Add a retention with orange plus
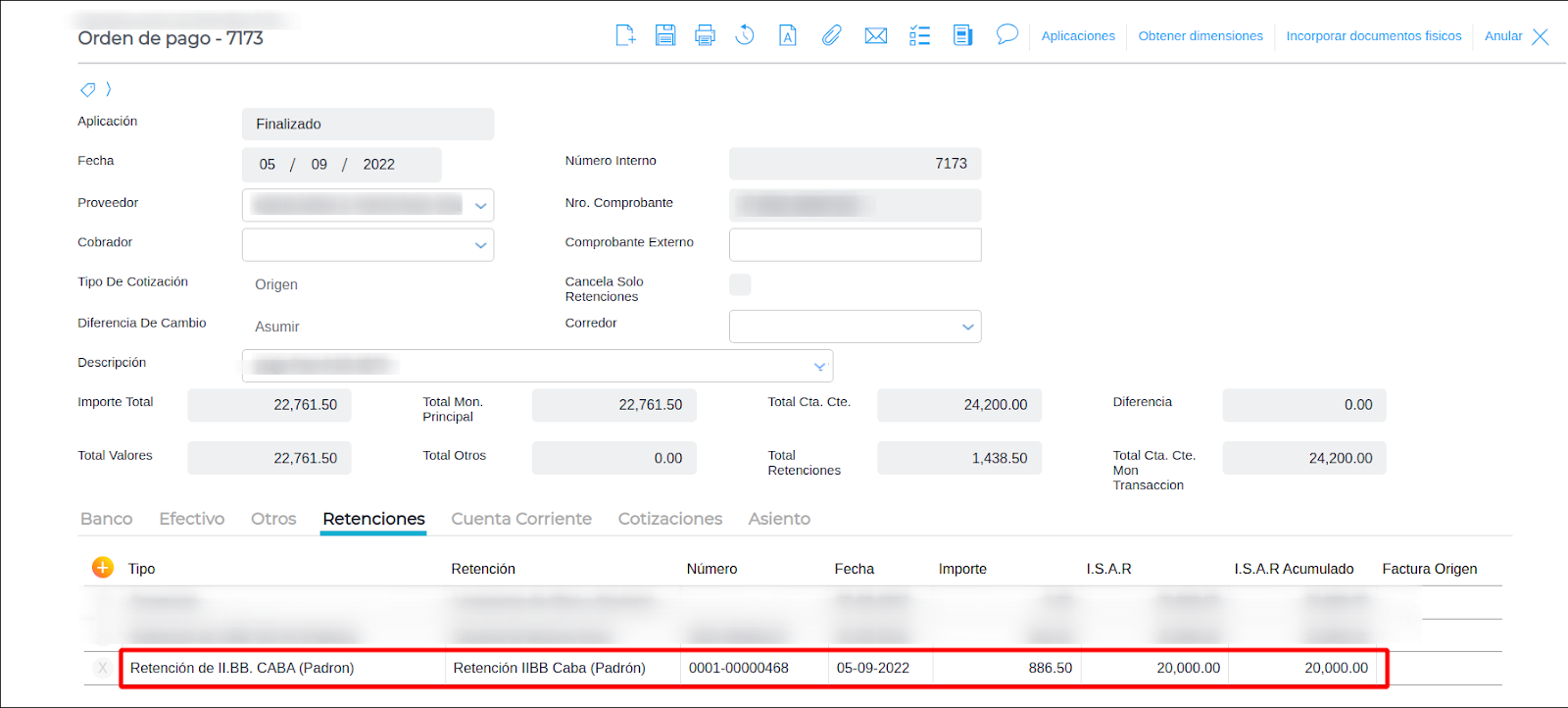Image resolution: width=1568 pixels, height=708 pixels. click(103, 568)
